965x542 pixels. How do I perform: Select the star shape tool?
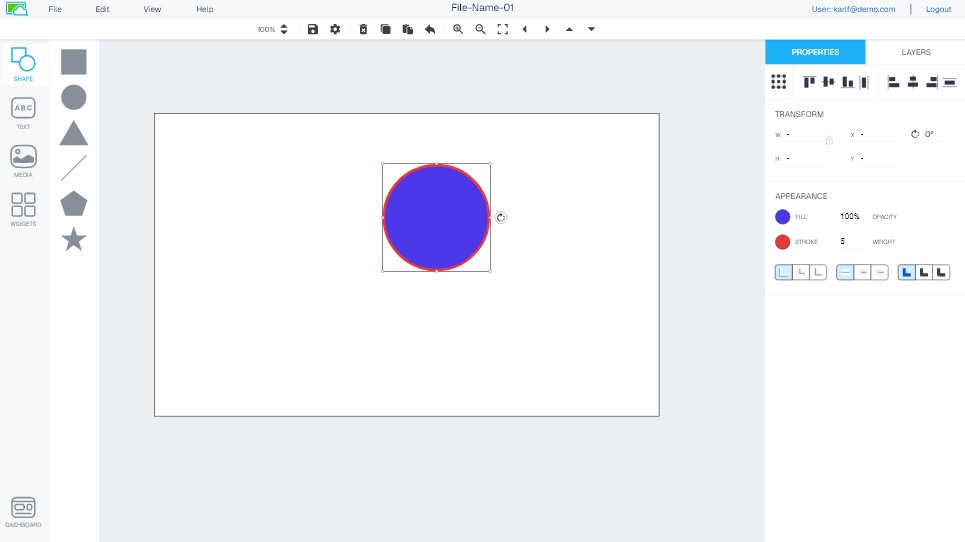[73, 240]
